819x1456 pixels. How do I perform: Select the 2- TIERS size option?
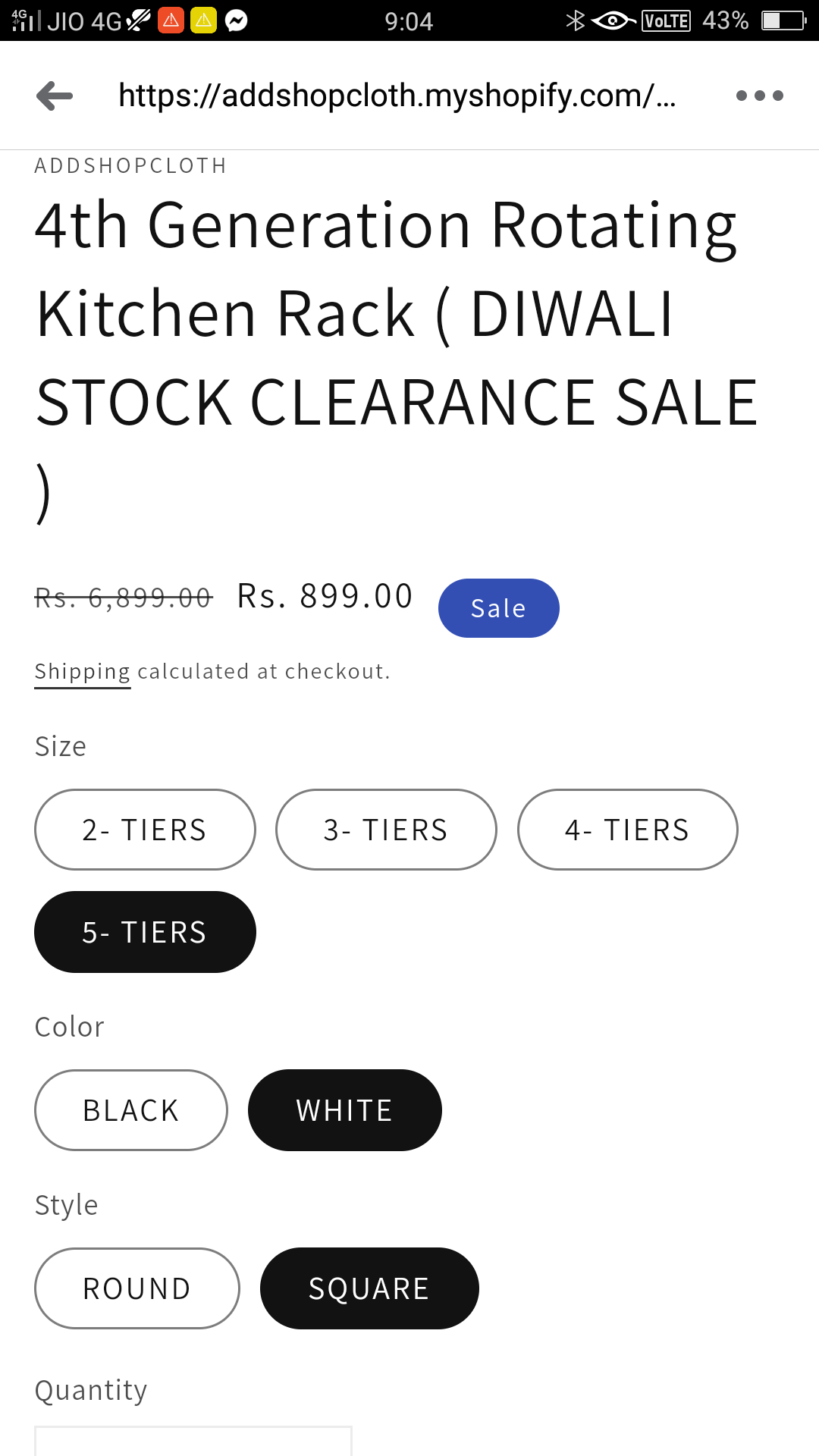pos(145,830)
